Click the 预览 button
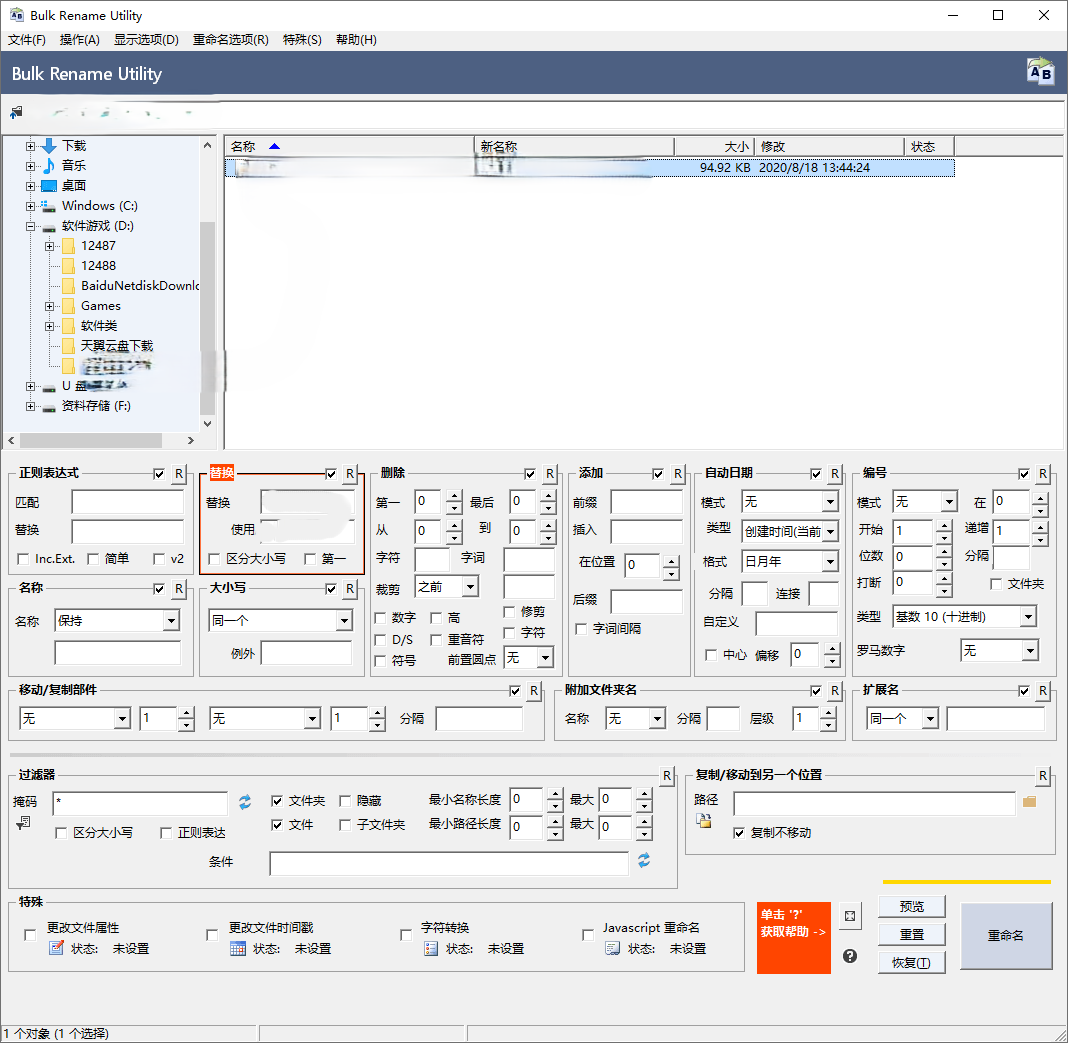This screenshot has width=1068, height=1043. (911, 907)
